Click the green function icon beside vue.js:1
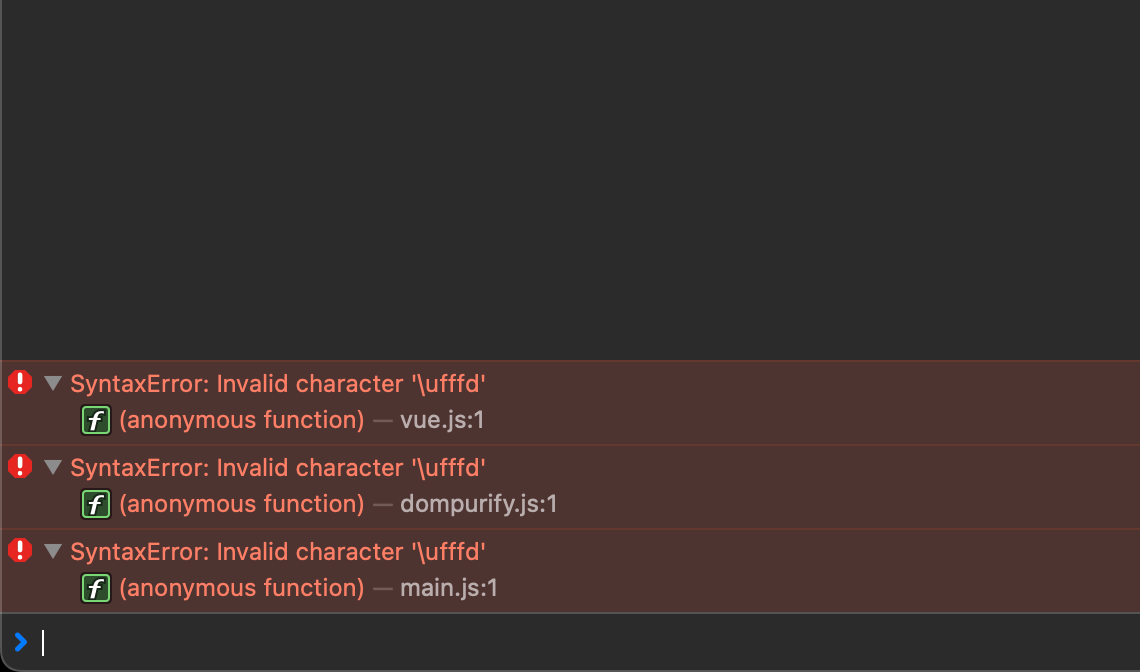Viewport: 1140px width, 672px height. pyautogui.click(x=96, y=420)
